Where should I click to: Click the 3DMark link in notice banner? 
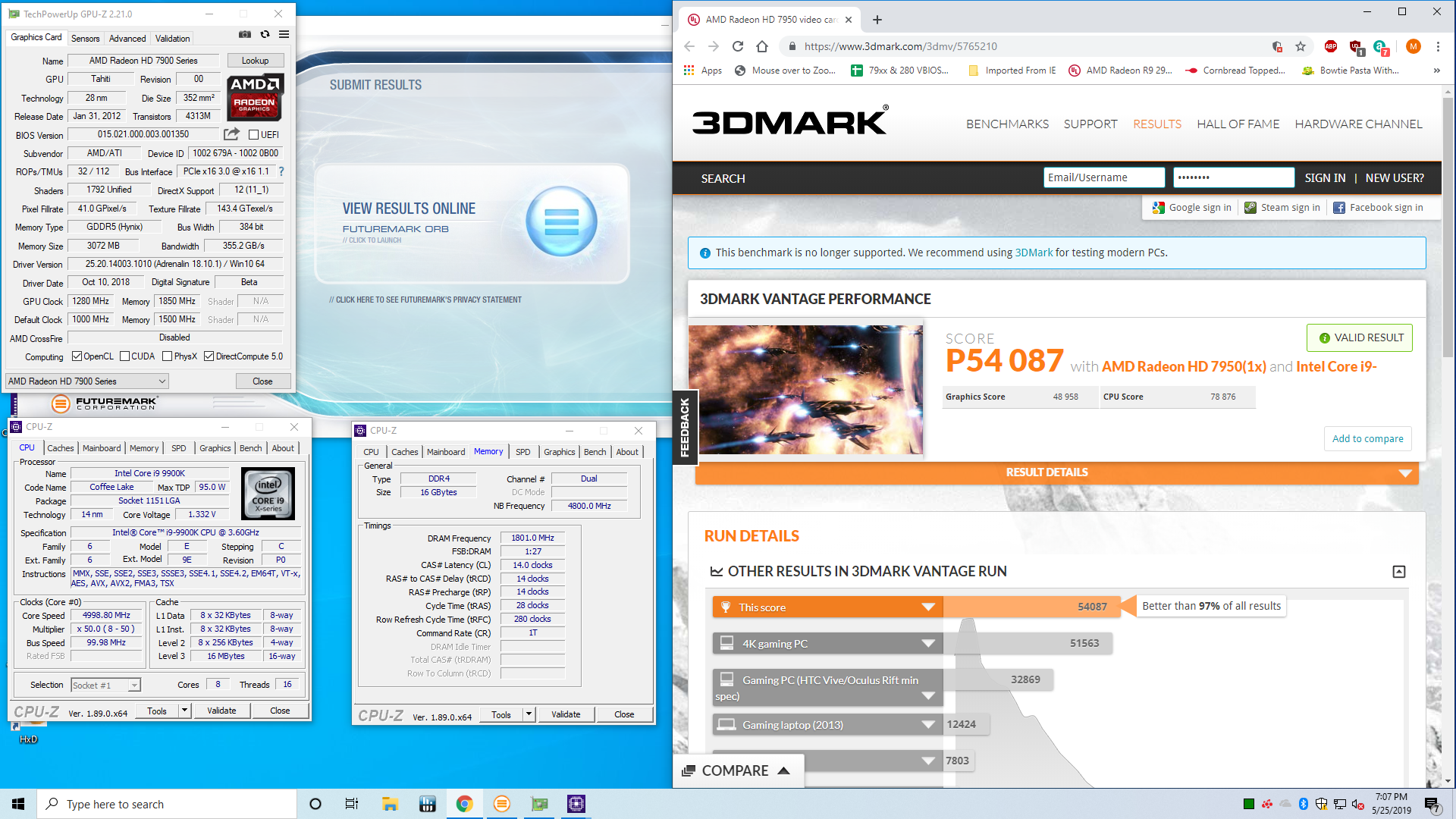[1034, 253]
